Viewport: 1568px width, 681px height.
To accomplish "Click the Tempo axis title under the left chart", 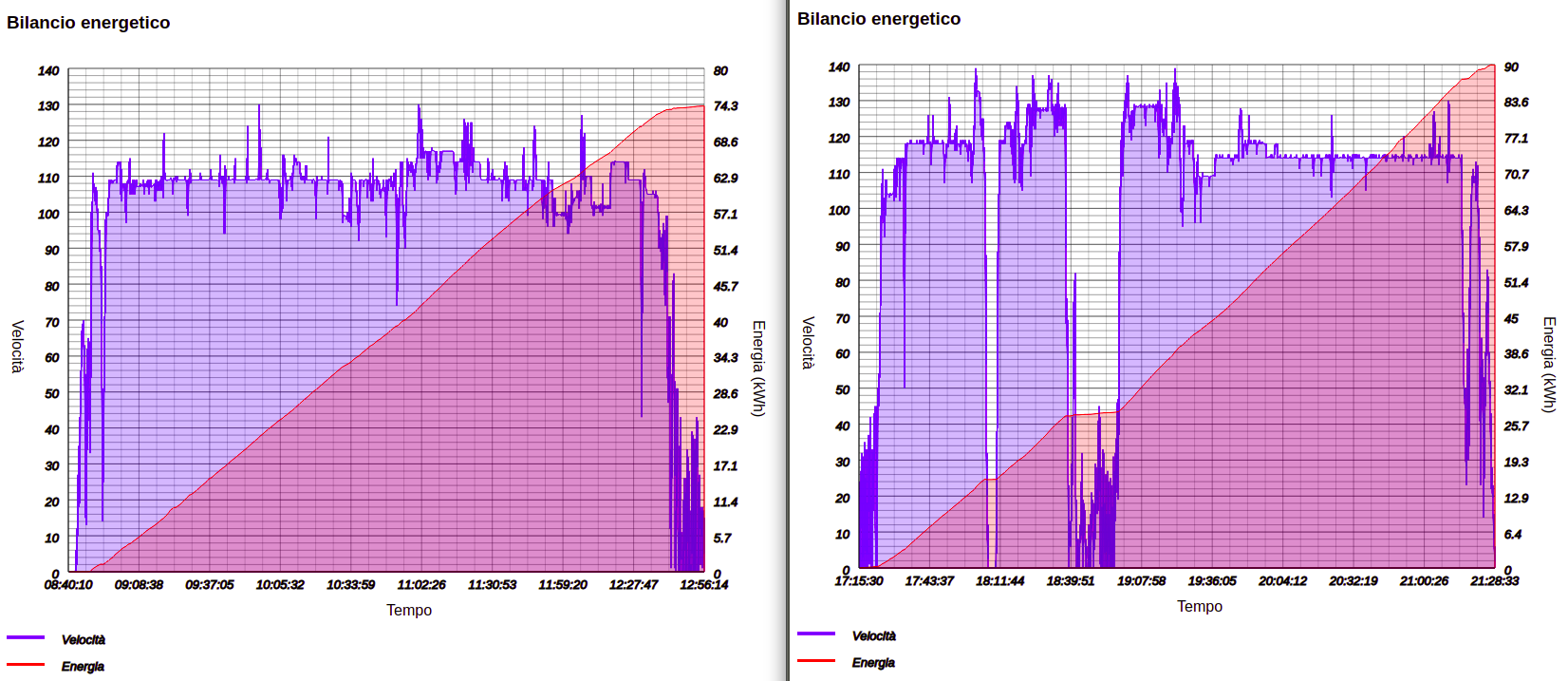I will [x=409, y=610].
